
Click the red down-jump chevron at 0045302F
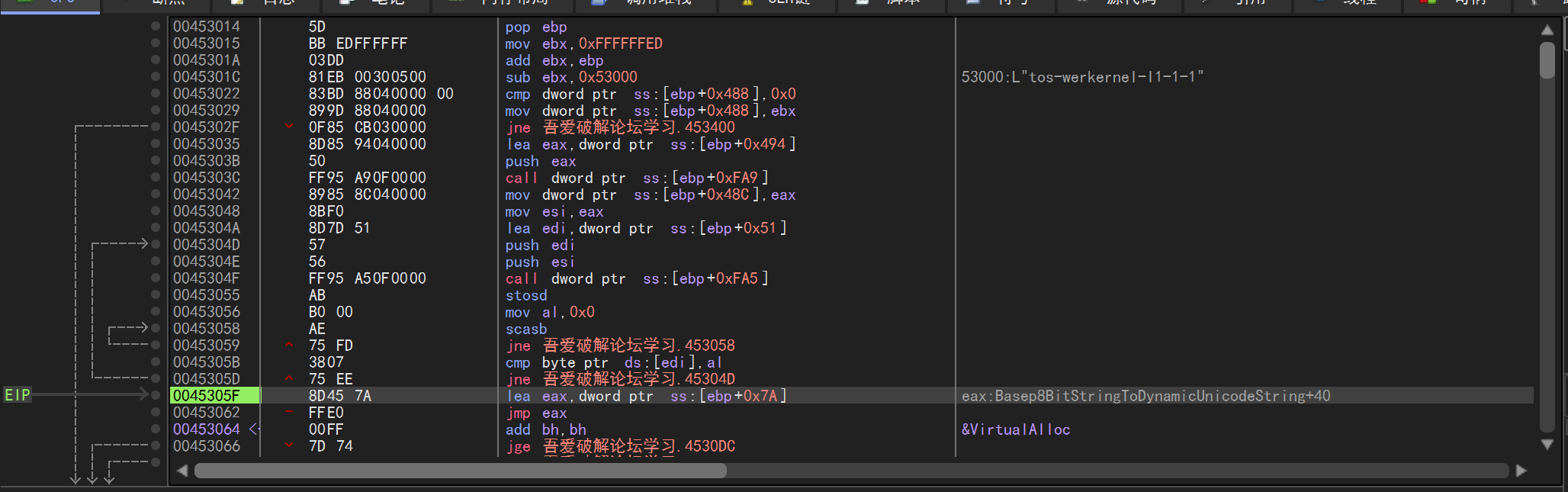pyautogui.click(x=289, y=127)
